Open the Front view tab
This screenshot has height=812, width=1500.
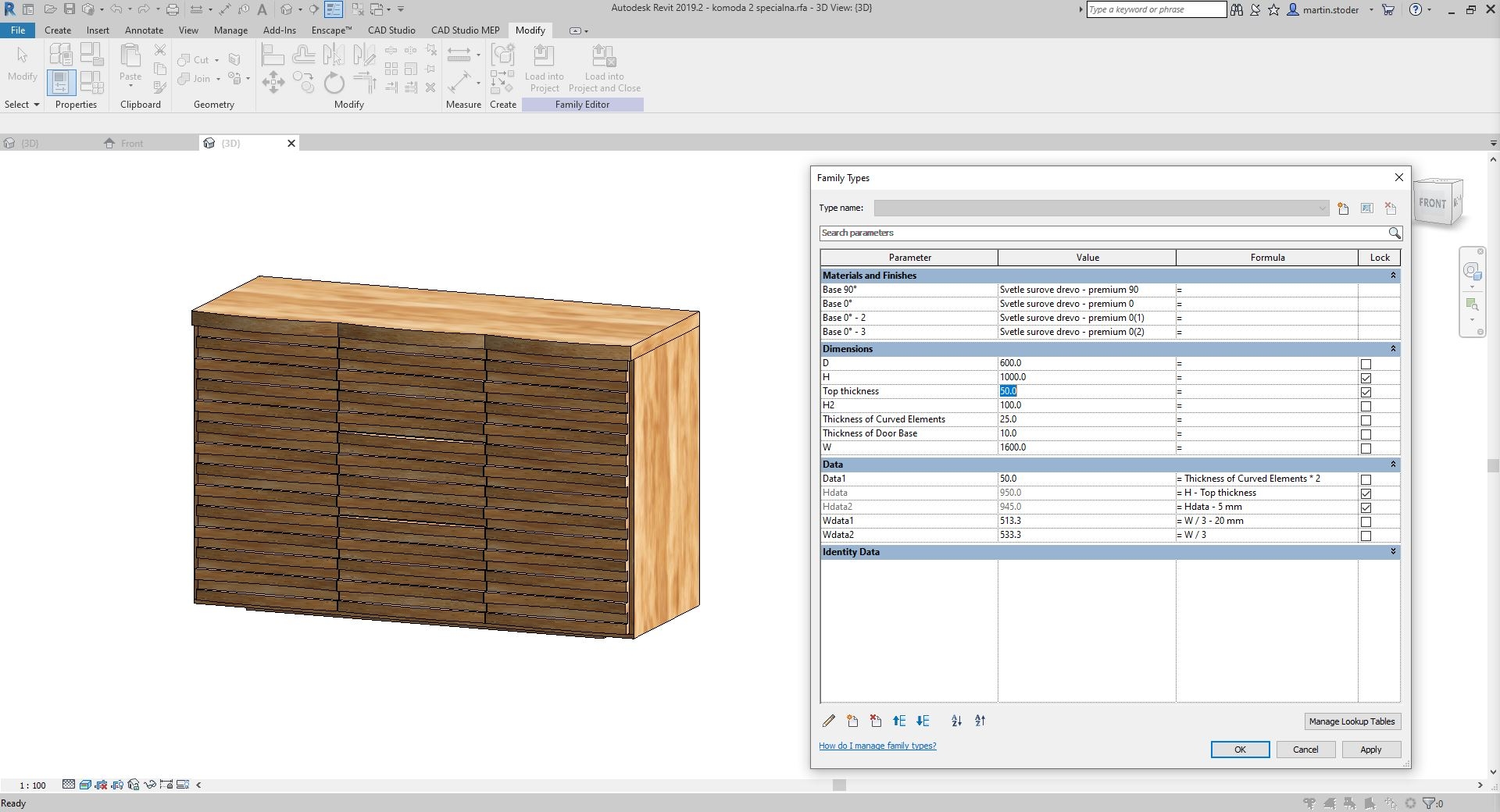131,143
